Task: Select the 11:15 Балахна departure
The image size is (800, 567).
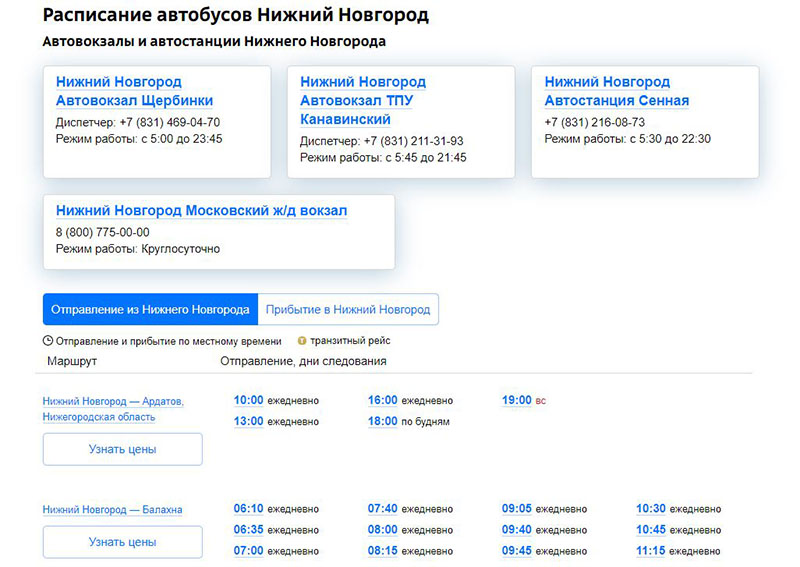Action: pos(650,551)
